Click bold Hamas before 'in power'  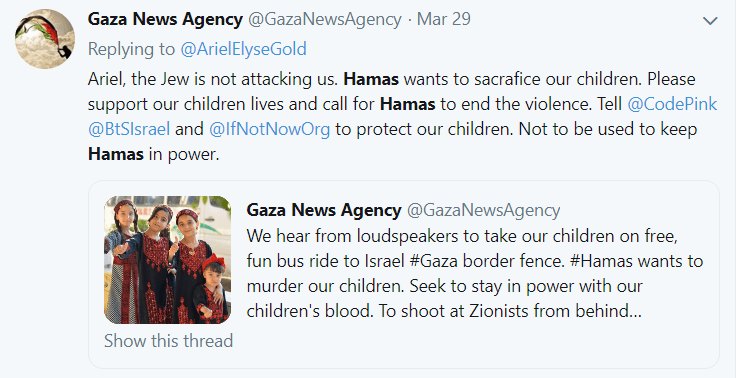[116, 154]
